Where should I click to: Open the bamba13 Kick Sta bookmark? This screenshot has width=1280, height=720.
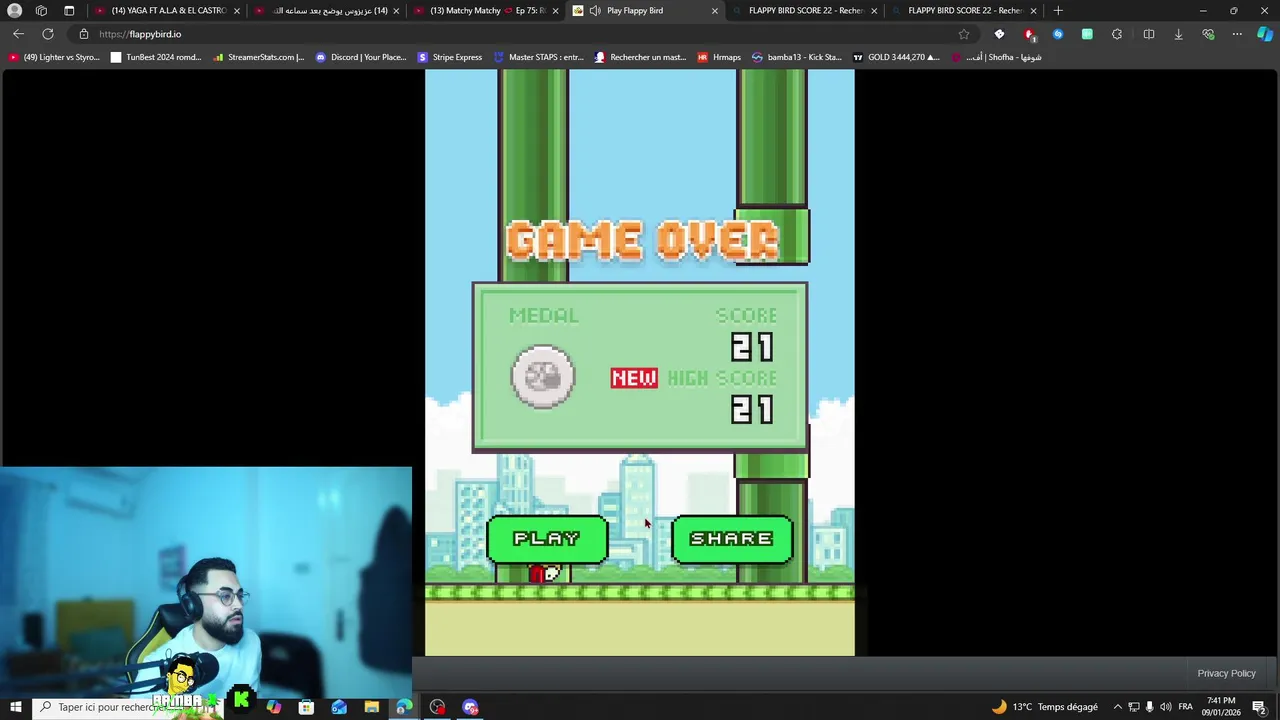click(797, 57)
